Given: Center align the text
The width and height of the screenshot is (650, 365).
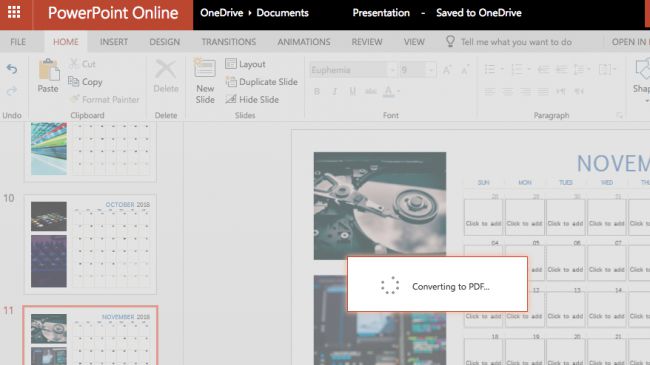Looking at the screenshot, I should coord(507,91).
